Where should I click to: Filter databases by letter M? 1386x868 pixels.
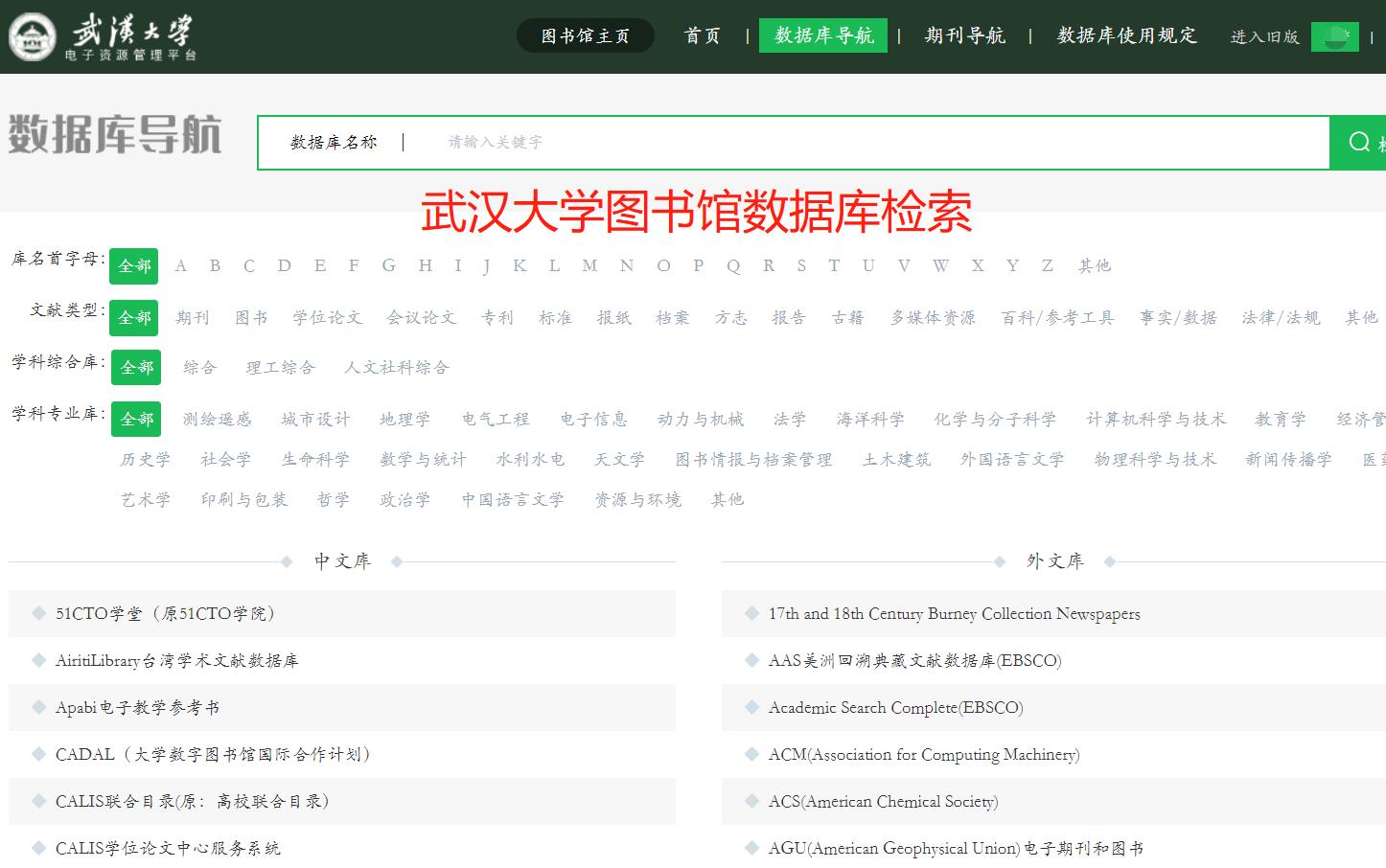coord(589,265)
